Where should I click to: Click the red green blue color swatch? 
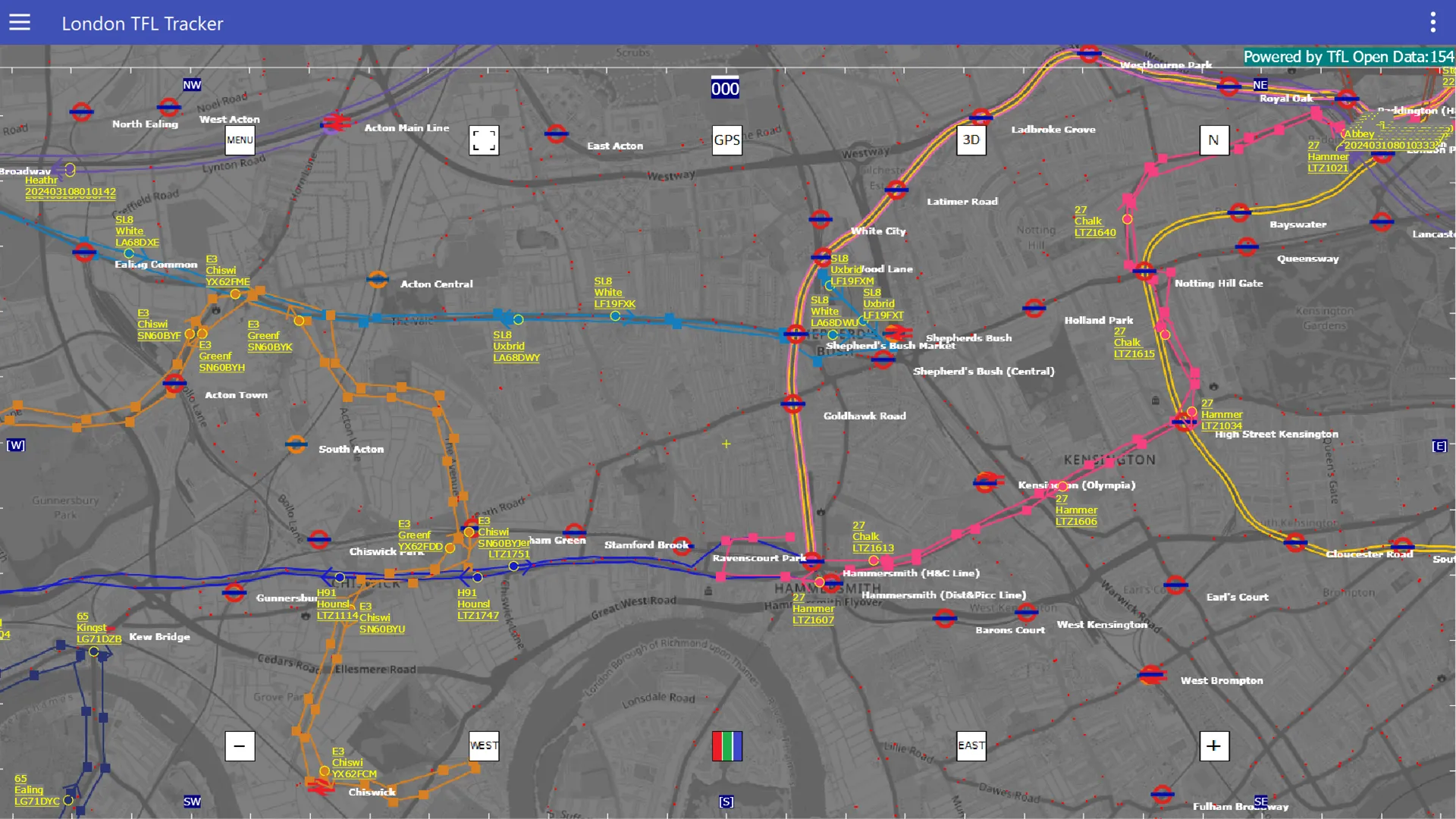coord(726,746)
